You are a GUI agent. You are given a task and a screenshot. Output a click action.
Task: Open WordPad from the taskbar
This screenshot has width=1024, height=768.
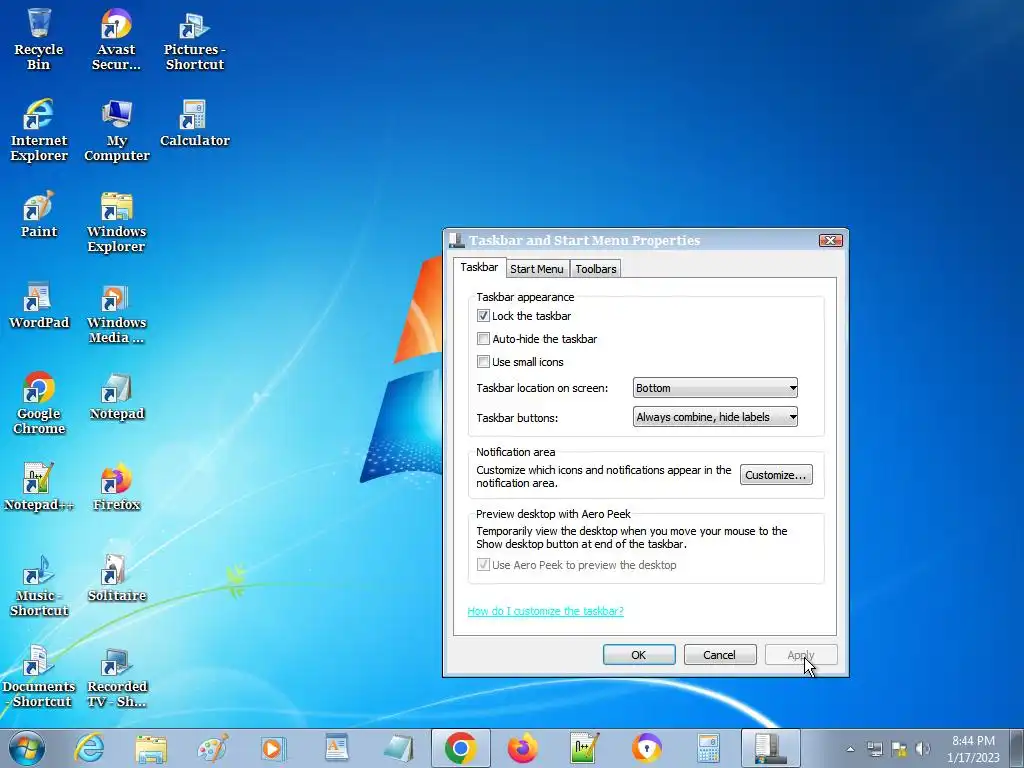[336, 748]
